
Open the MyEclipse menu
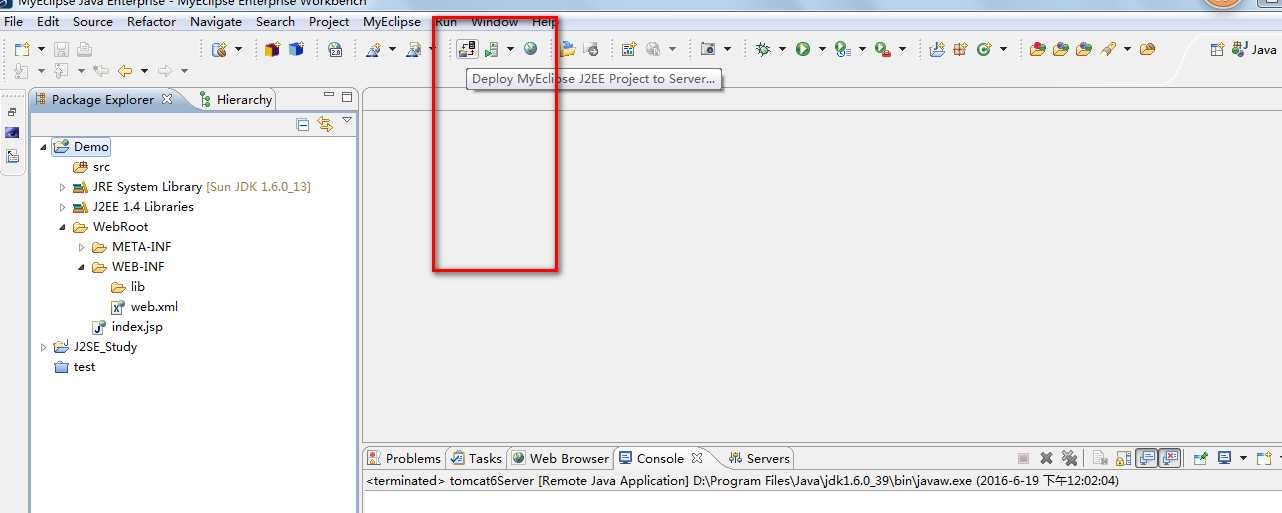coord(392,21)
